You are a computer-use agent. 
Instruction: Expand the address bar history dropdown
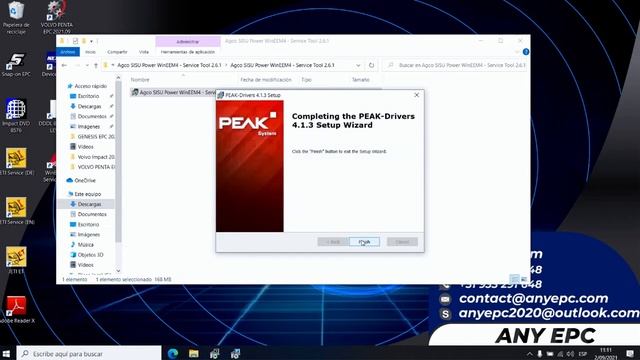pyautogui.click(x=358, y=65)
